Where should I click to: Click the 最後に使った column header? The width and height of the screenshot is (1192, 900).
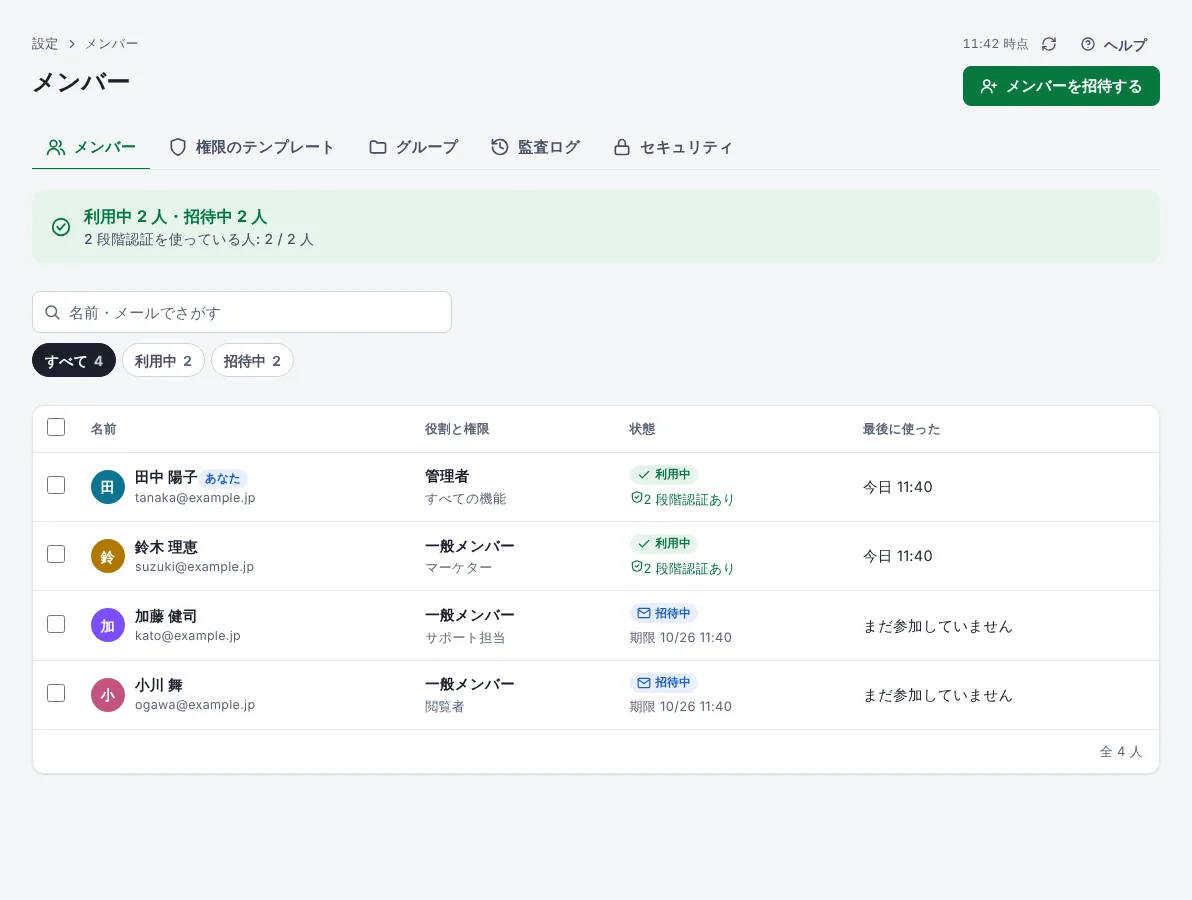tap(901, 429)
